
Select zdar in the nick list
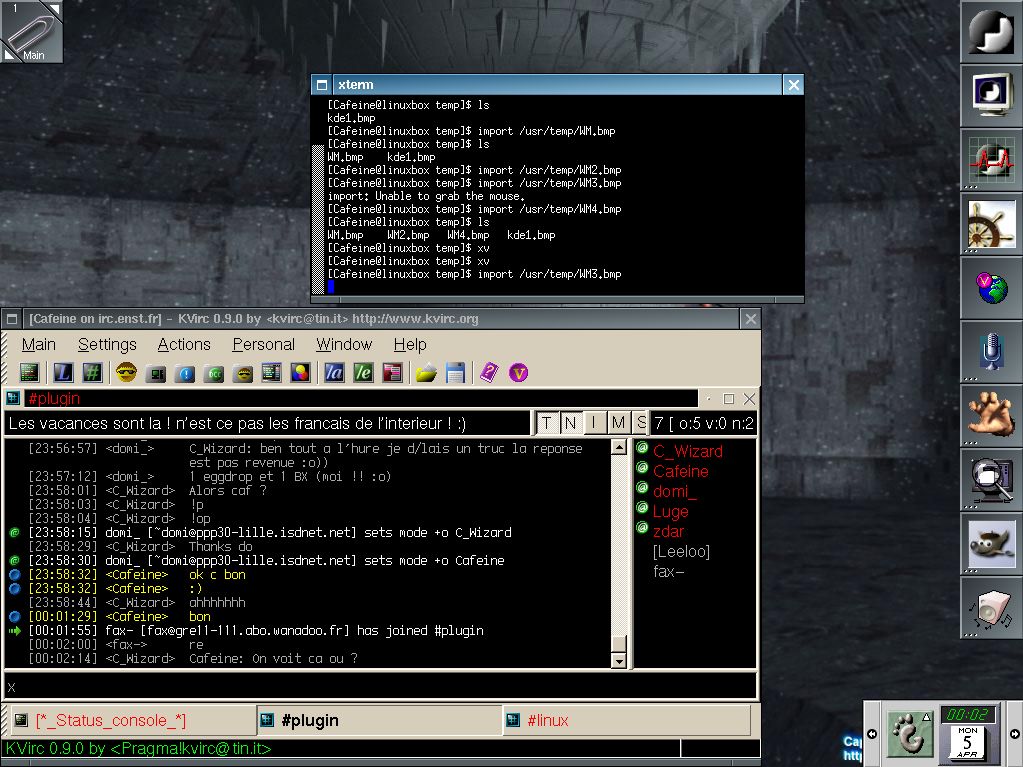[x=668, y=531]
